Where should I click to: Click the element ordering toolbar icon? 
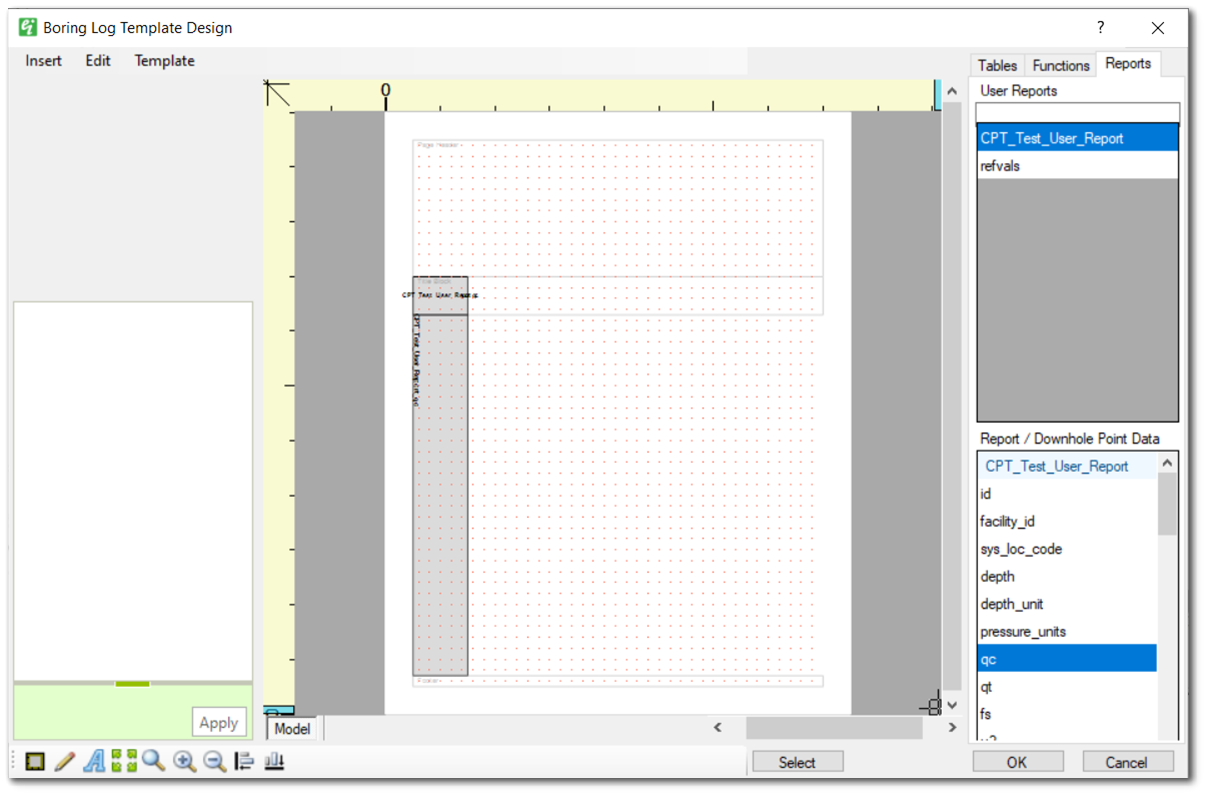coord(243,760)
